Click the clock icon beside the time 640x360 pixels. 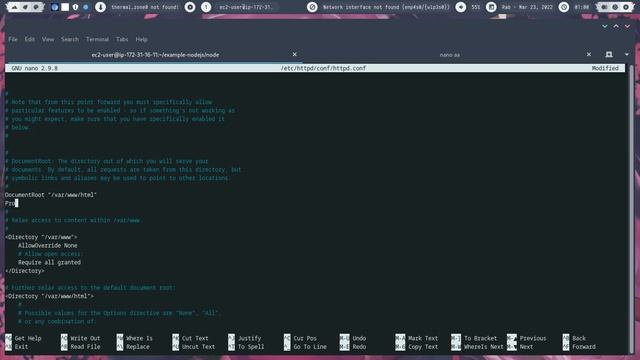pos(564,7)
